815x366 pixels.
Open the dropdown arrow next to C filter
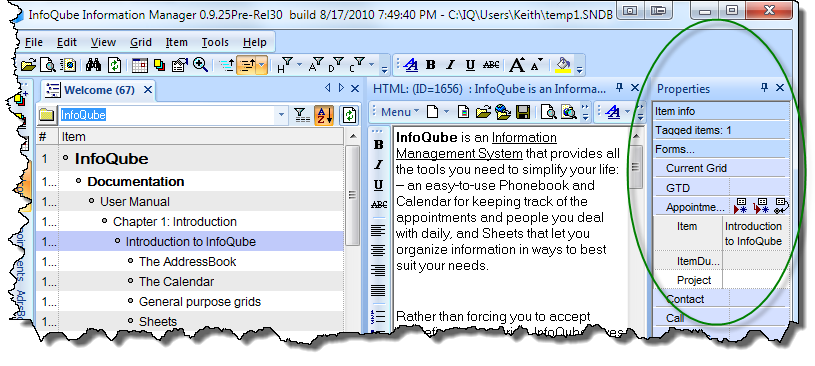click(x=371, y=65)
